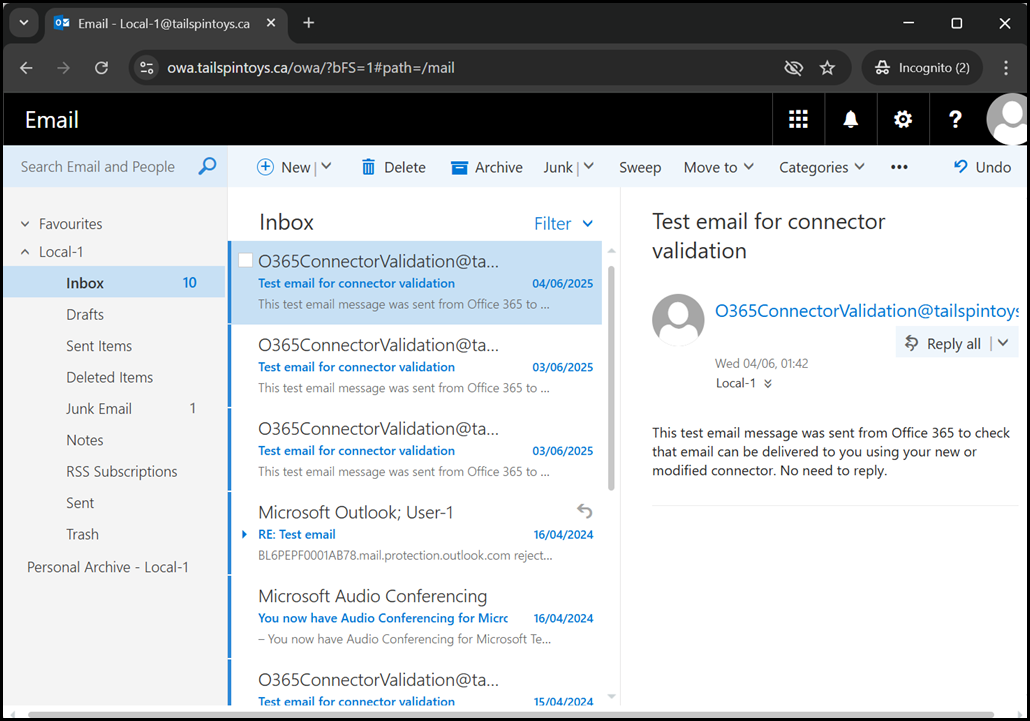This screenshot has height=721, width=1030.
Task: Click the notifications bell icon
Action: tap(850, 120)
